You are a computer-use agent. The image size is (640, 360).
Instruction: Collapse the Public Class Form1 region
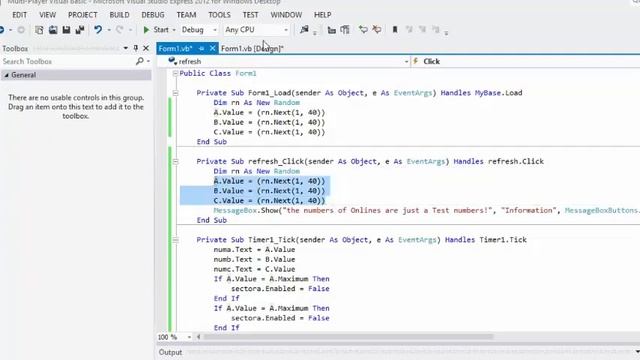pos(175,73)
